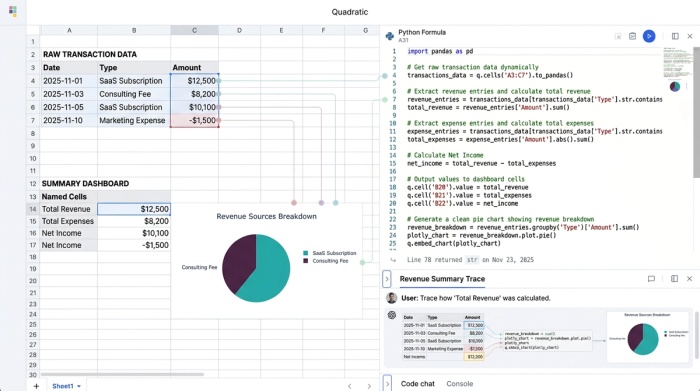The height and width of the screenshot is (391, 700).
Task: Open the Sheet1 dropdown arrow
Action: coord(79,386)
